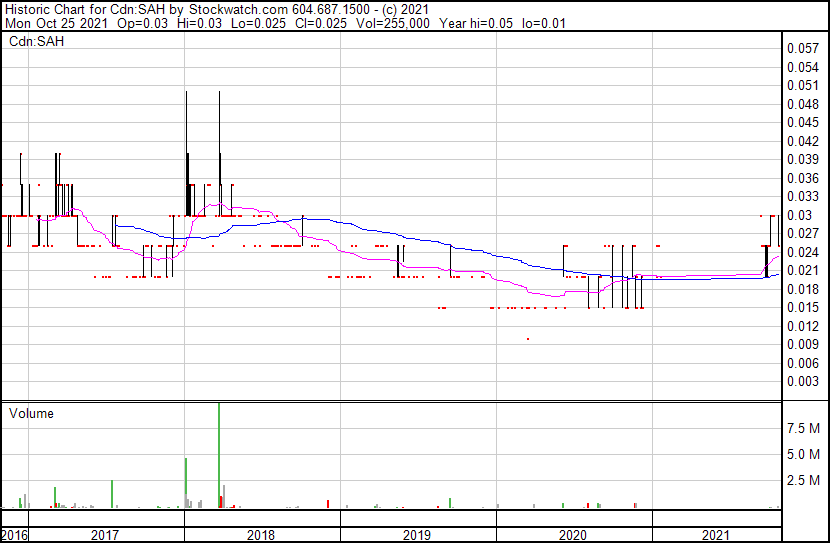Click the isolated red dot near 0.01

[528, 339]
